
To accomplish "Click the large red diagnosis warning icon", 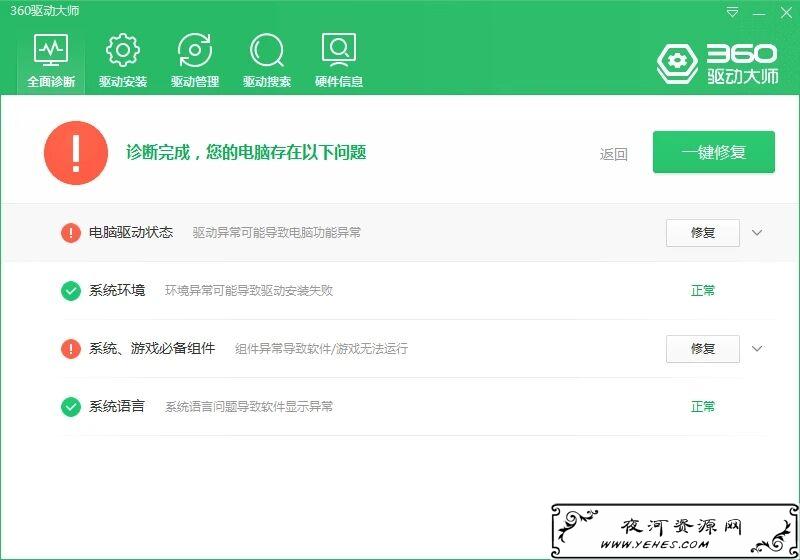I will [76, 152].
